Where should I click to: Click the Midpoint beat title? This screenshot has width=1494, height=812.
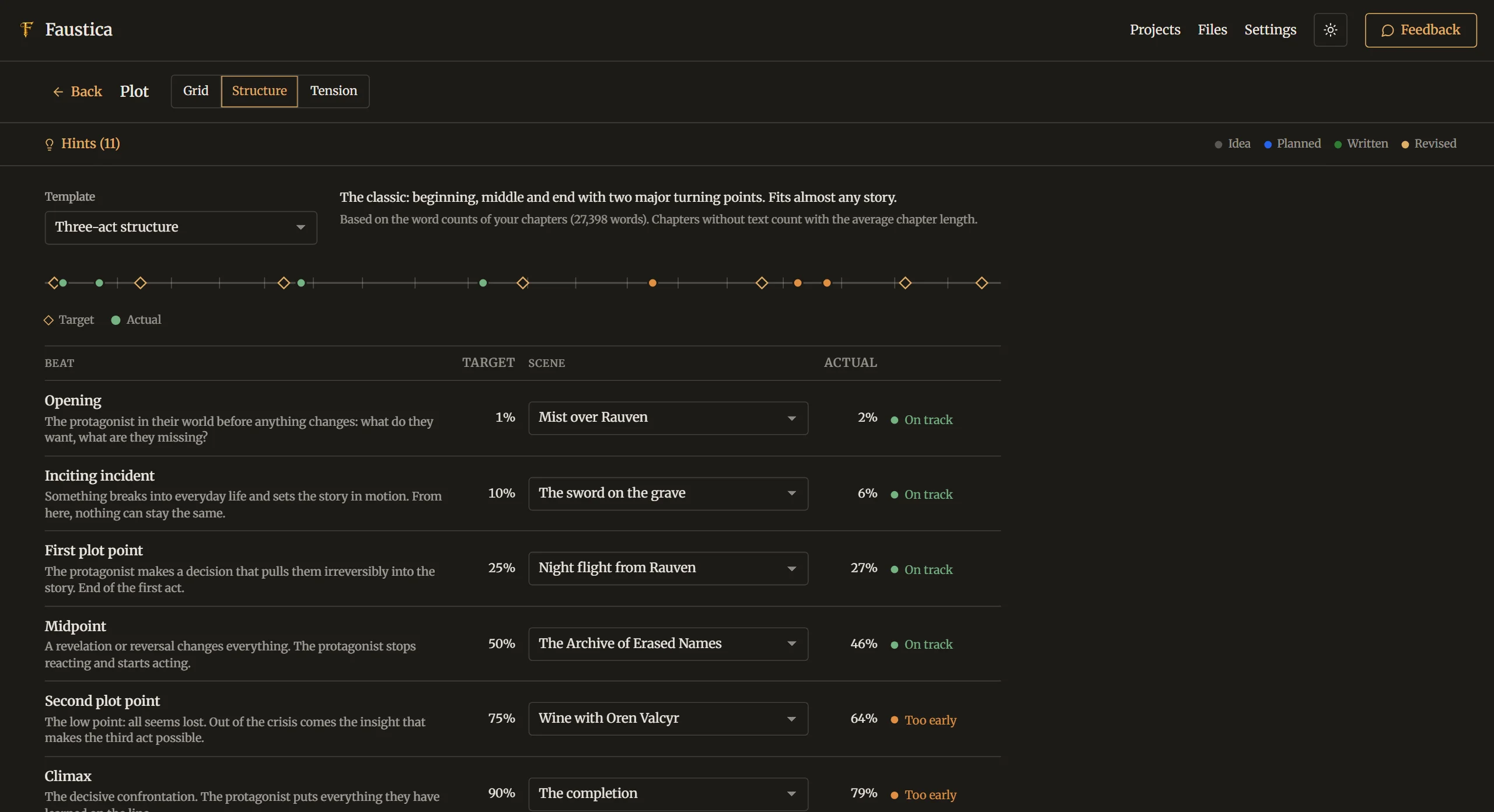coord(75,626)
